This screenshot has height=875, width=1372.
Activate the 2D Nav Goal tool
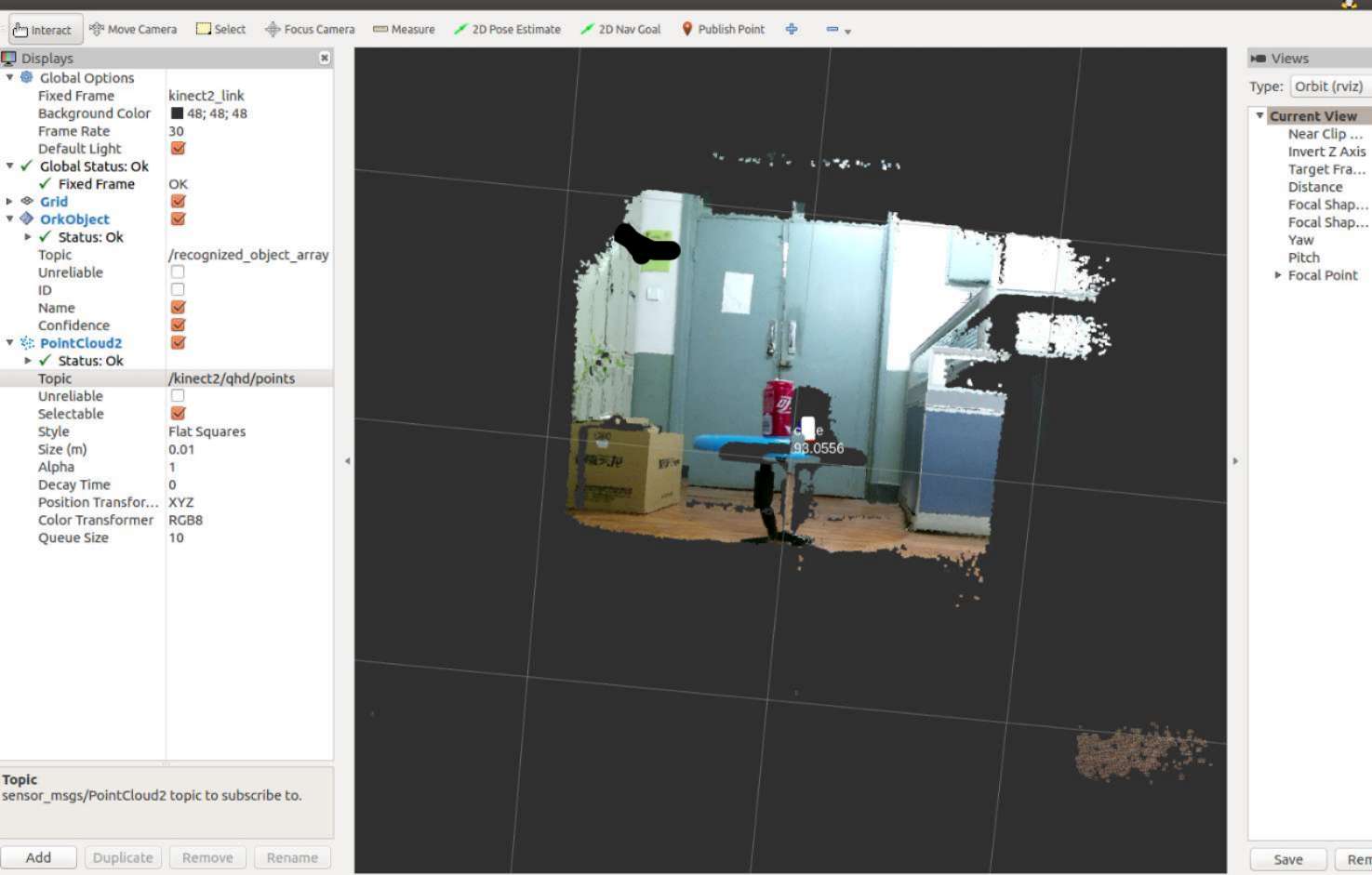click(x=622, y=29)
